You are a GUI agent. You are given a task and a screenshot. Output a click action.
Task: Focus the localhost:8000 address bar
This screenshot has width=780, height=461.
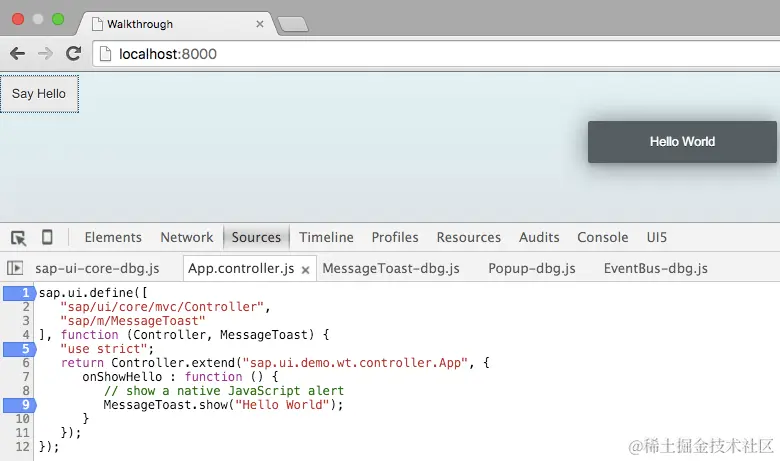[438, 54]
